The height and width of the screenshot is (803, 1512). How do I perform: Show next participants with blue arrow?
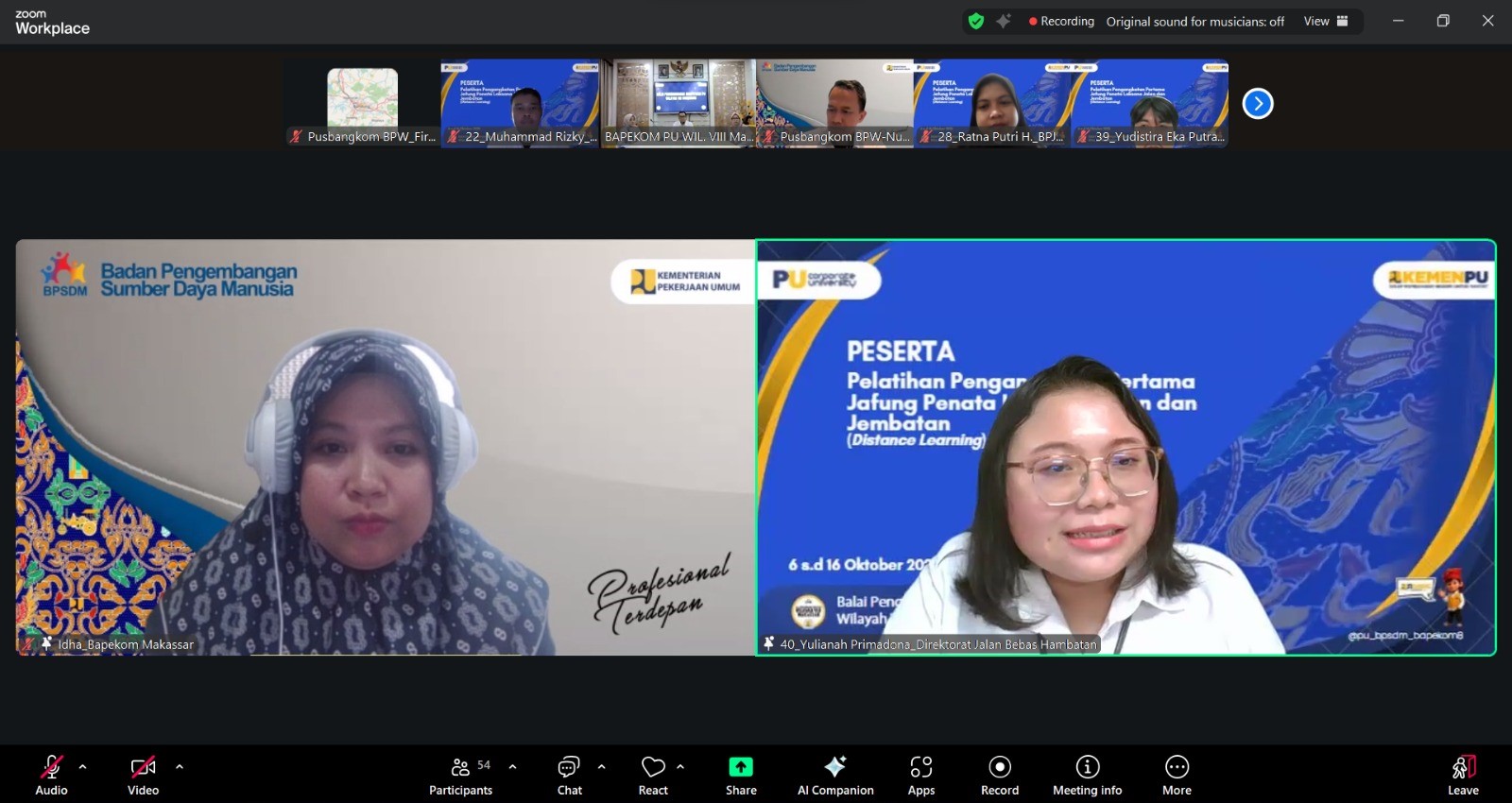[1257, 103]
